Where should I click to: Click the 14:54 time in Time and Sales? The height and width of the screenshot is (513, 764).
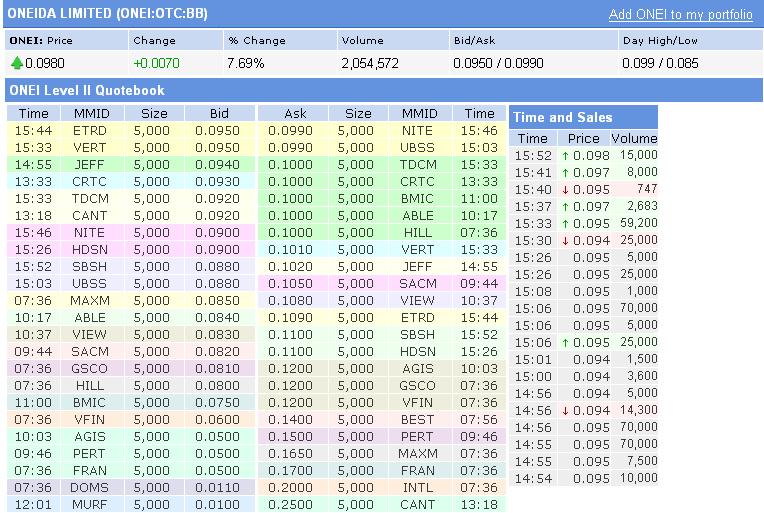pyautogui.click(x=534, y=479)
